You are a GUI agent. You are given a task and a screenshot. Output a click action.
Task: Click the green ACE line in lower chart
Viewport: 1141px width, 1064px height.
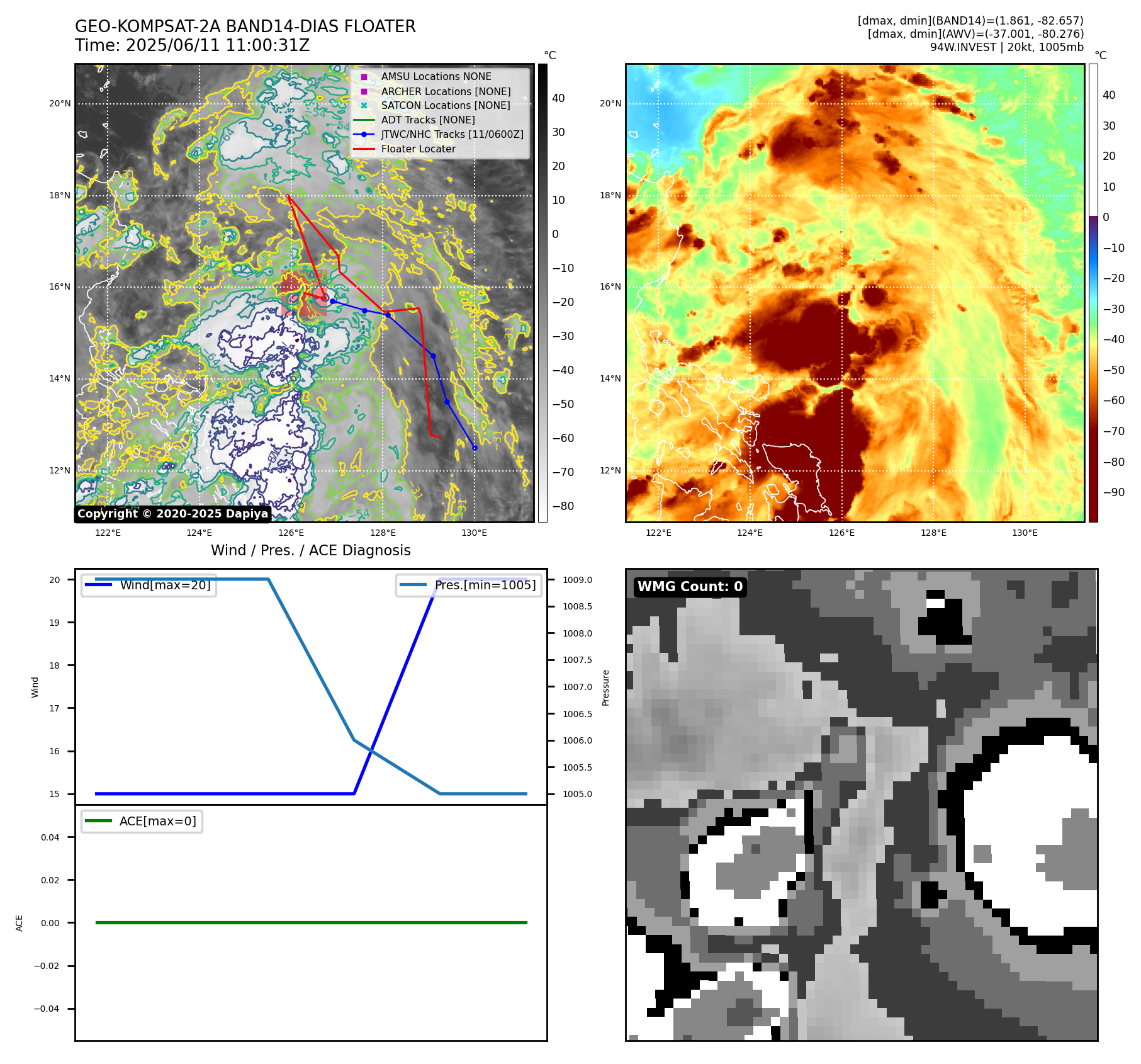(x=311, y=922)
